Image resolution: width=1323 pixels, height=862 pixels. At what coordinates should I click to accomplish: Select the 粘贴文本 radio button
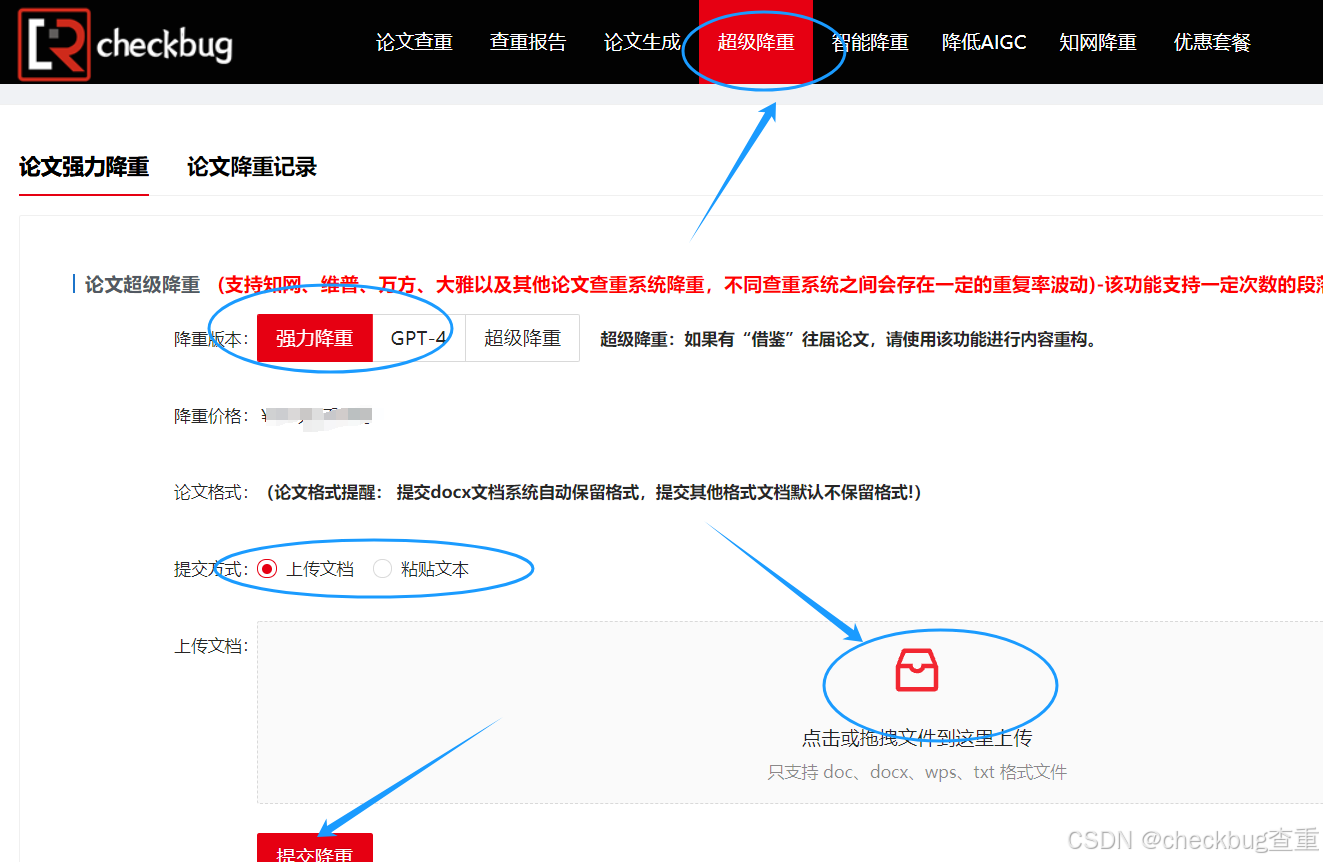(382, 569)
